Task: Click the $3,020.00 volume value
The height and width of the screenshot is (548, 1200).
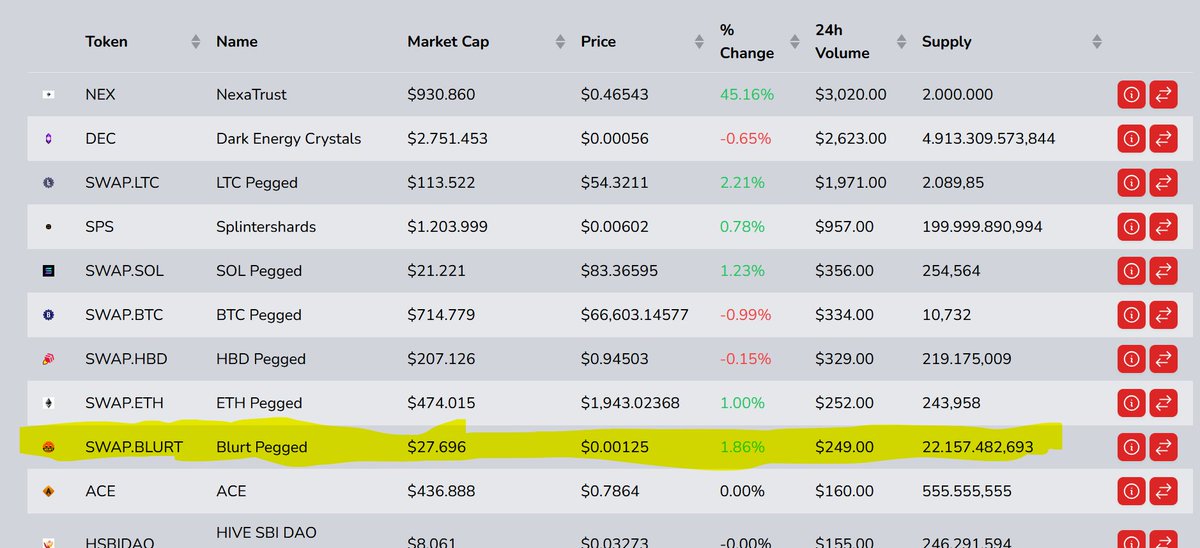Action: pos(850,95)
